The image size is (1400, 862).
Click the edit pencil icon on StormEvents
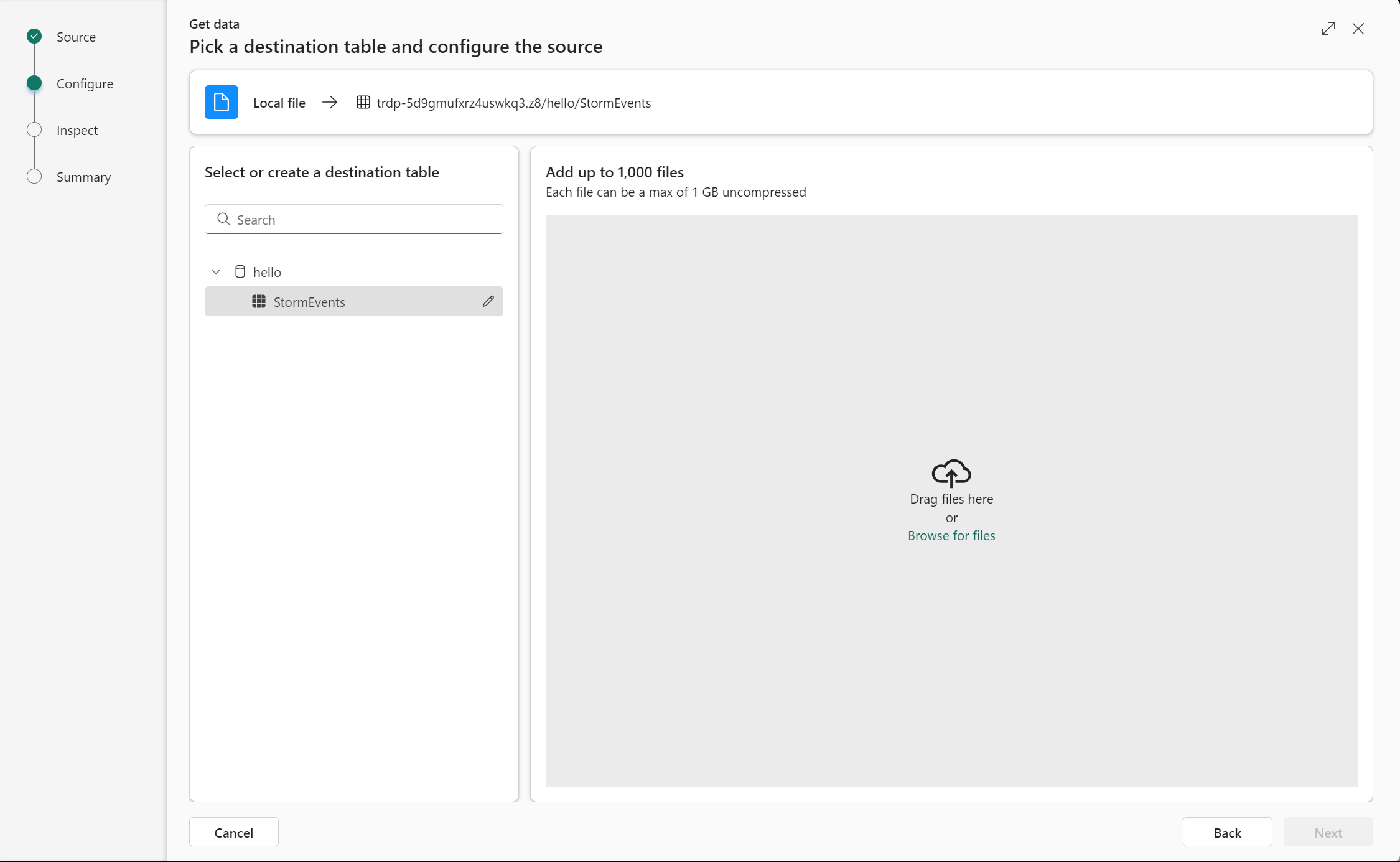(x=488, y=301)
